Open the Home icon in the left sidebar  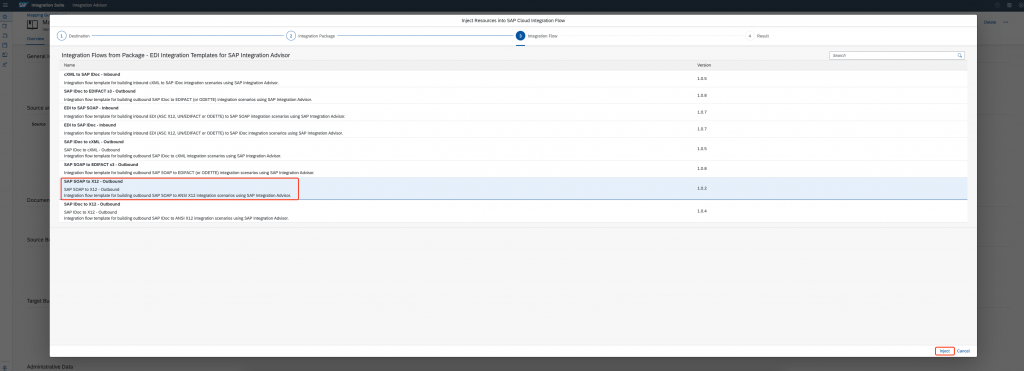click(5, 17)
